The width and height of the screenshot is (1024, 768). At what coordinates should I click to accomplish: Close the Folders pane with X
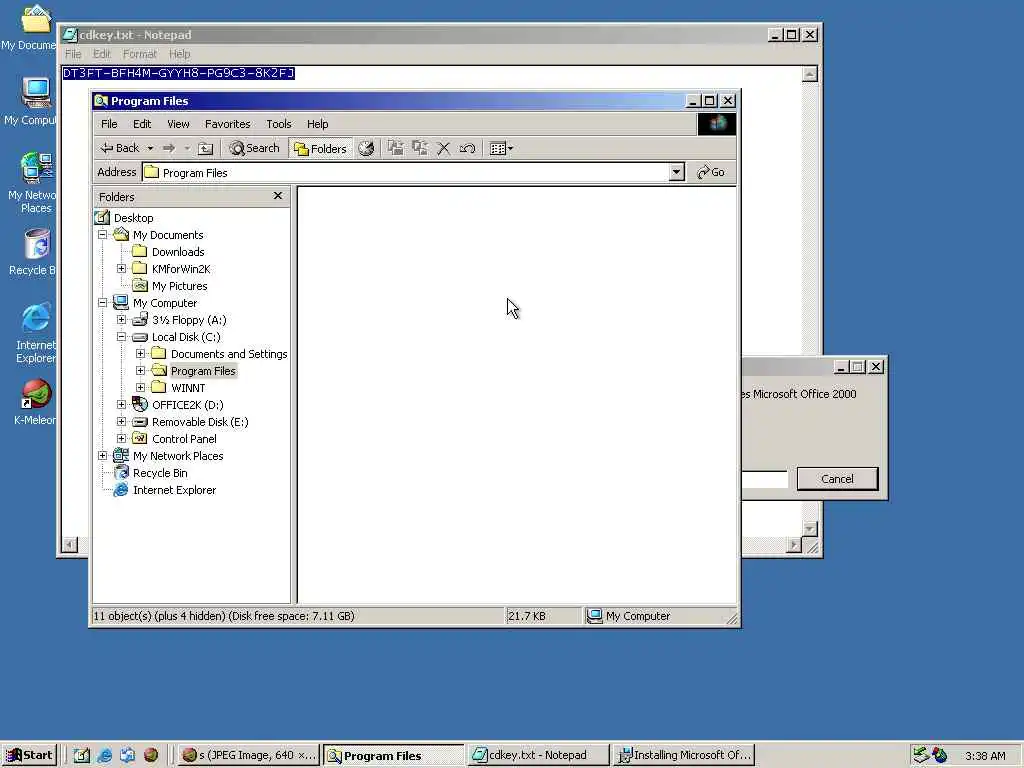278,195
